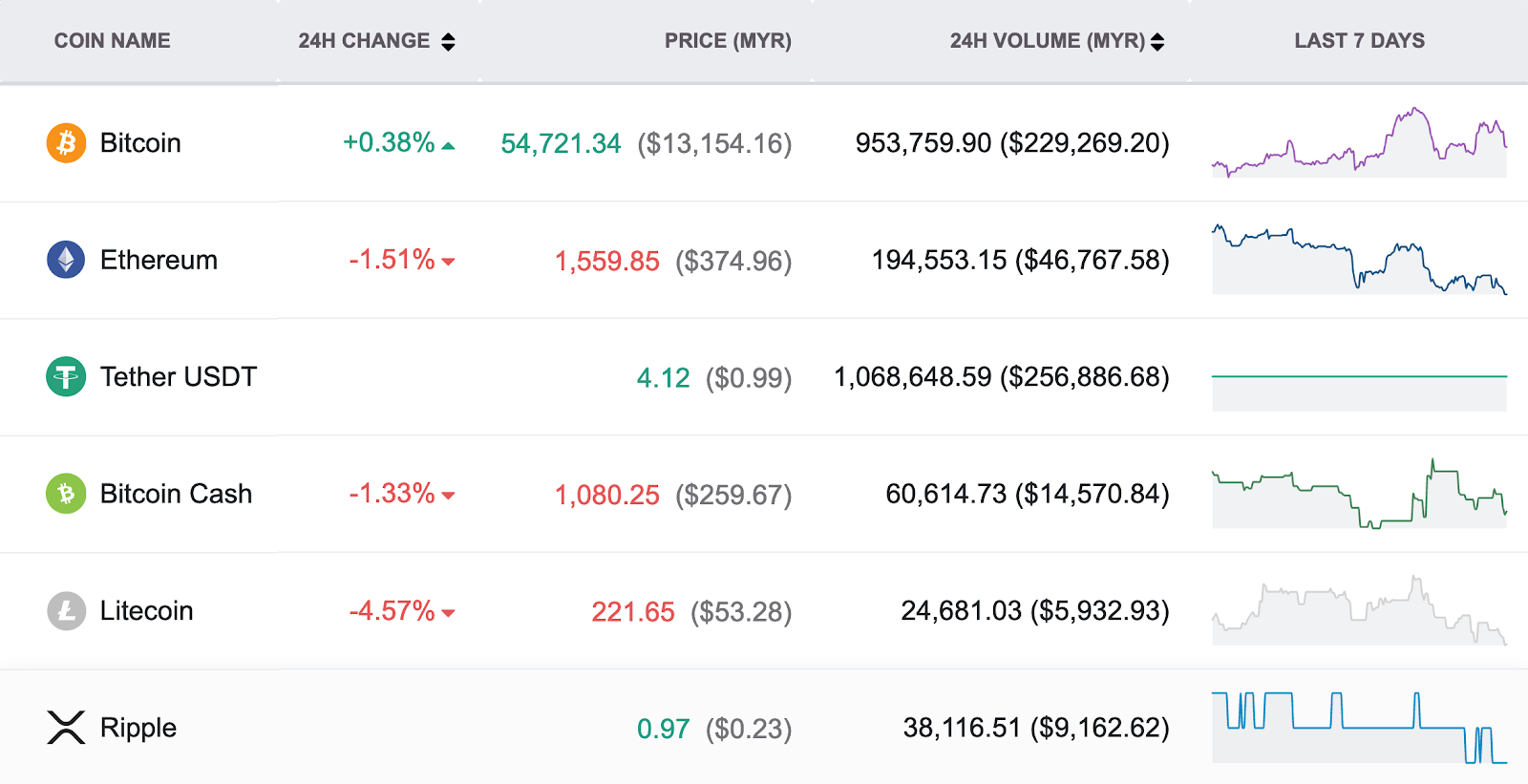View Ripple's 7-day blue sparkline chart

pyautogui.click(x=1359, y=728)
